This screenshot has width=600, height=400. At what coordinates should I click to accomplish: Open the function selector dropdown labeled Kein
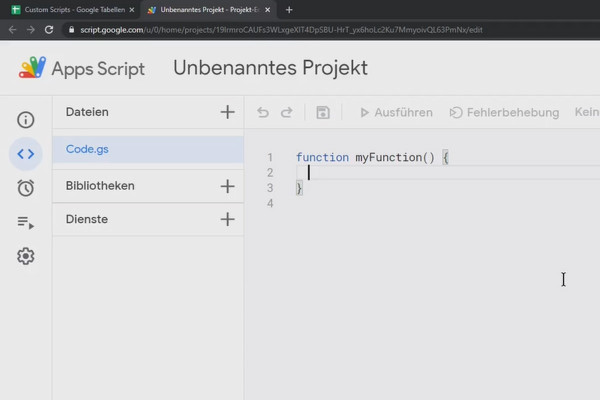587,112
